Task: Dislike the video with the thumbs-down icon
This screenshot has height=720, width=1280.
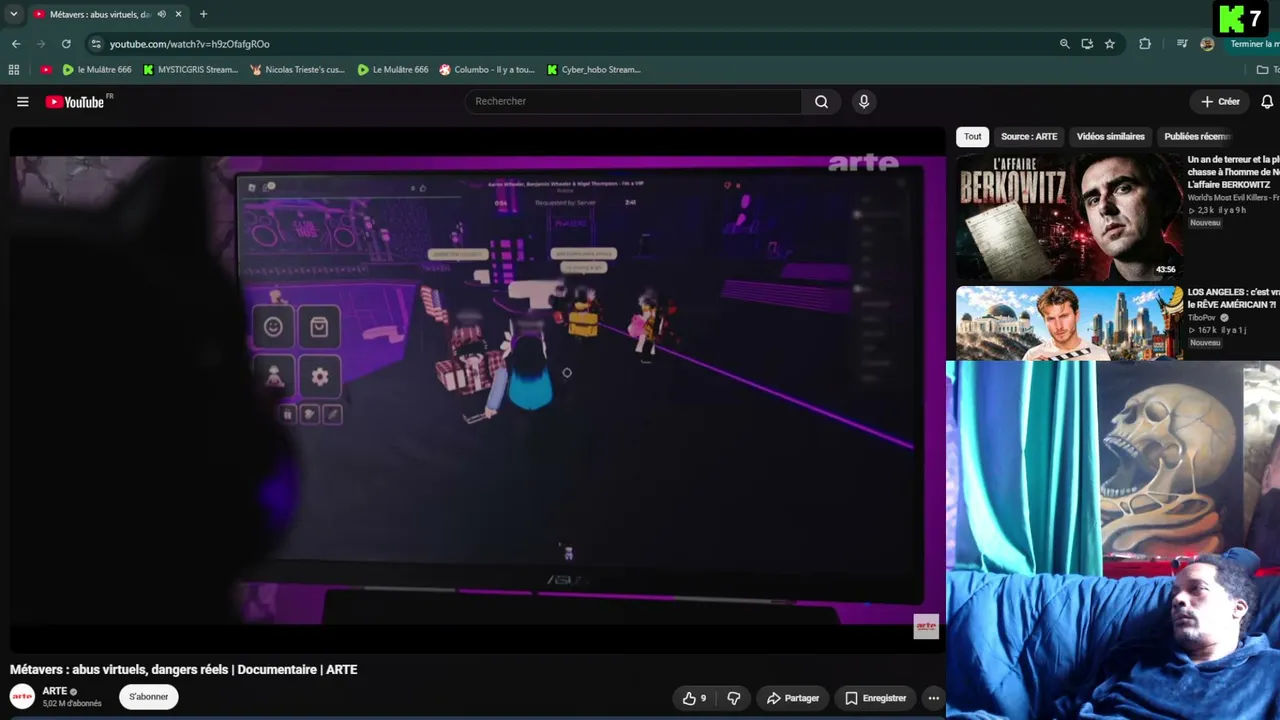Action: (734, 698)
